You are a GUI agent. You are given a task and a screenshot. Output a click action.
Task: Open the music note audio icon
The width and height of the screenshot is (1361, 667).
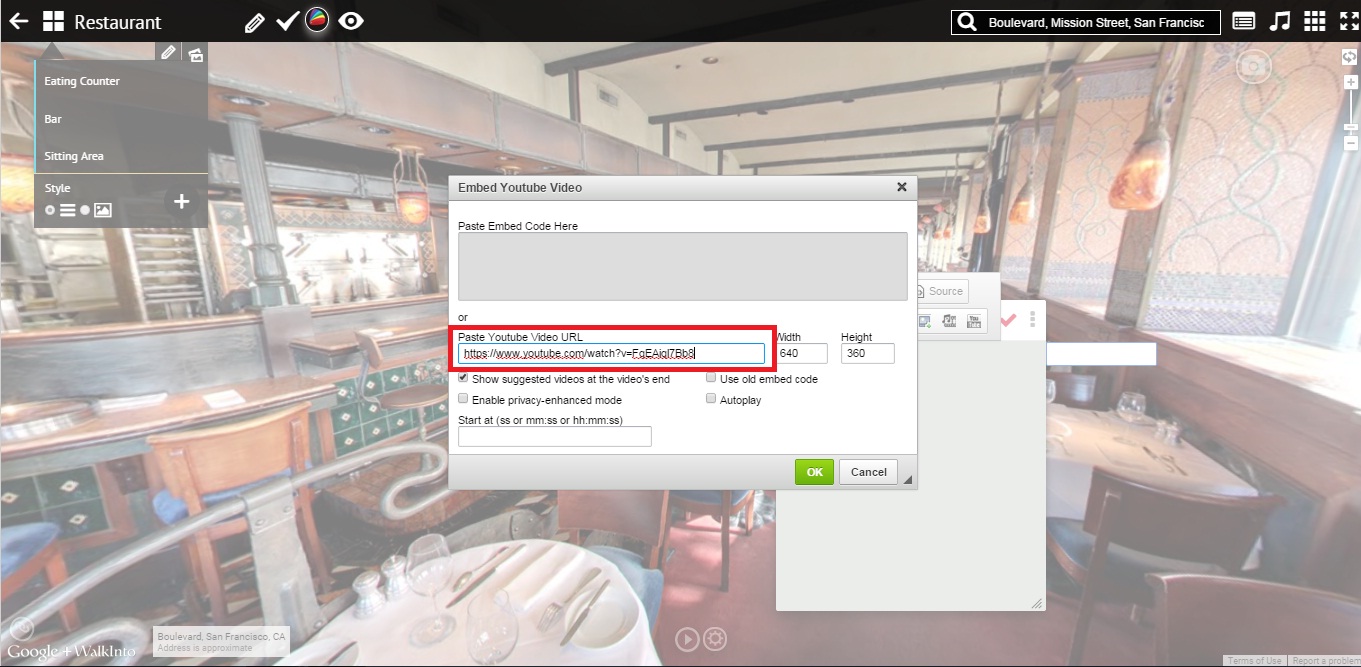[x=1279, y=21]
